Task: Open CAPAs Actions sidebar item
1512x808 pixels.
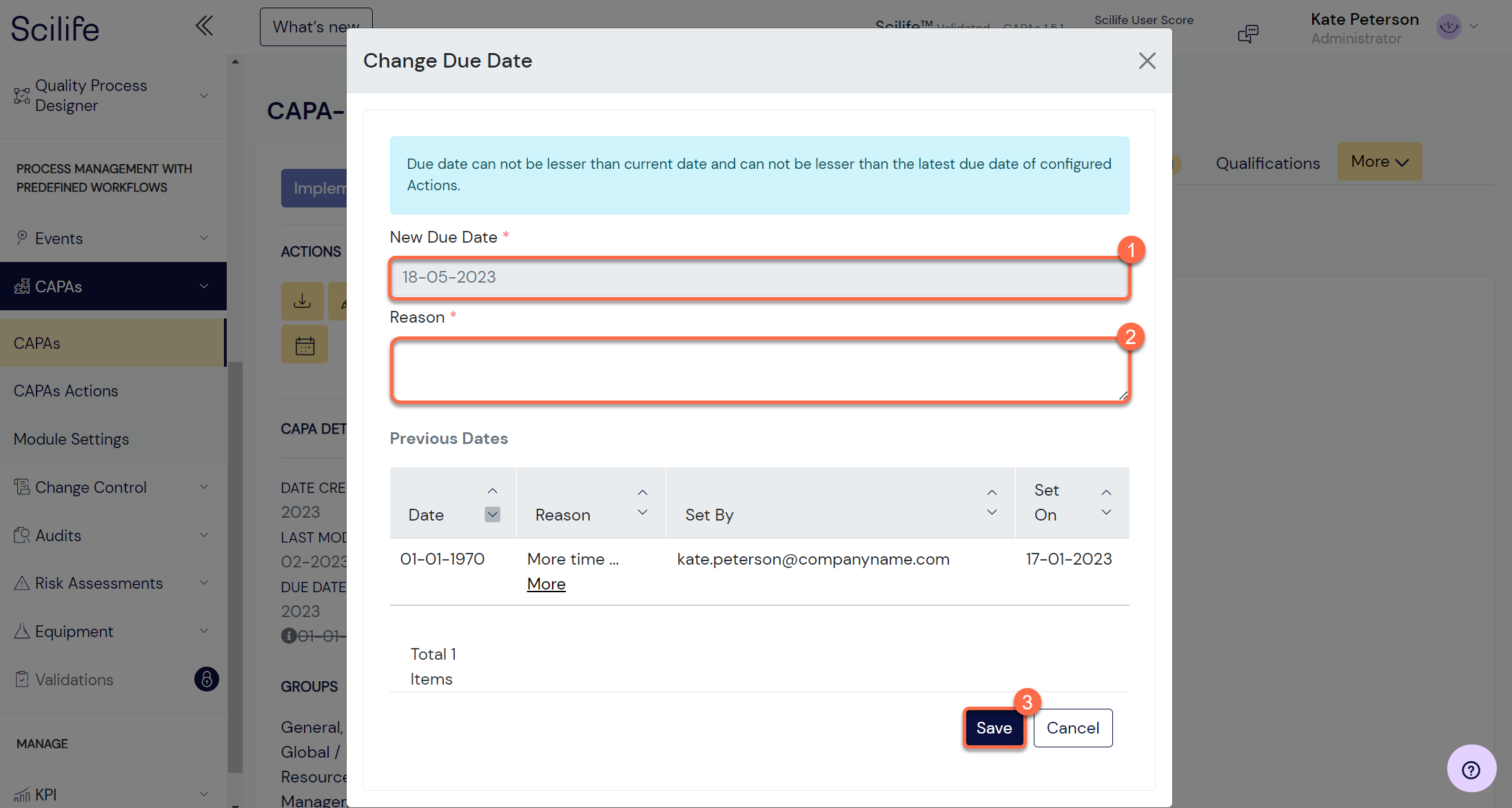Action: tap(66, 391)
